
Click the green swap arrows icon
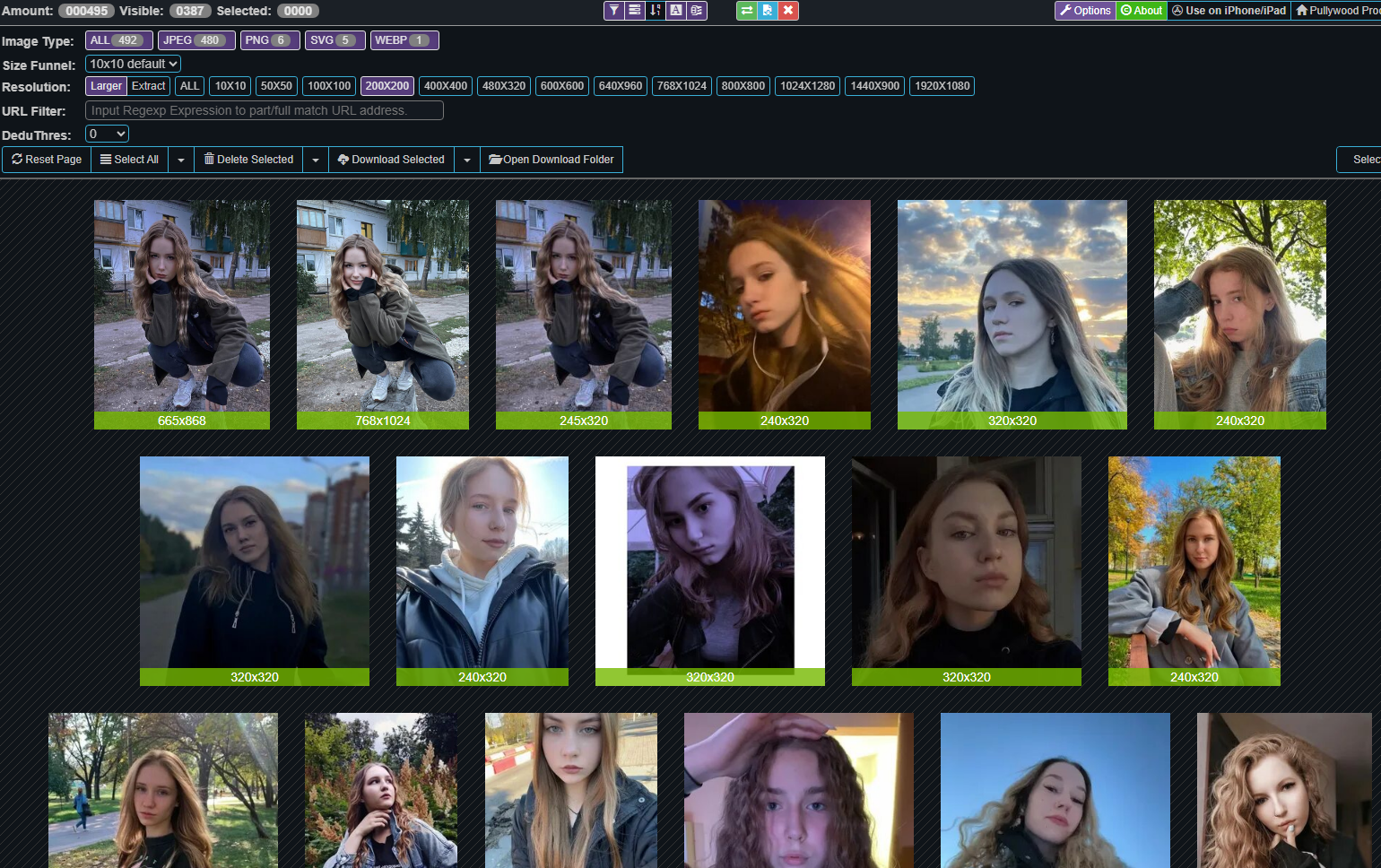click(746, 11)
